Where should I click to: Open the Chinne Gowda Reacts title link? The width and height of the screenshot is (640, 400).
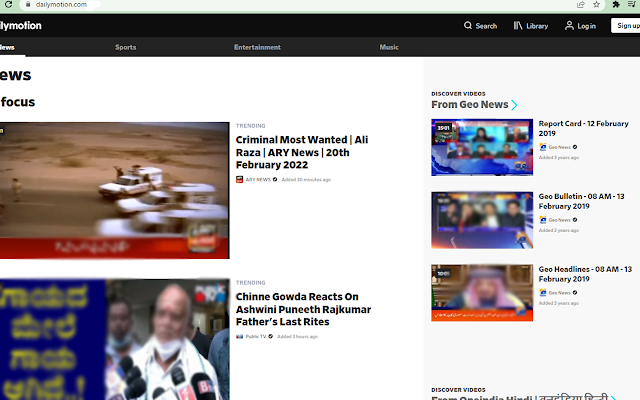[x=303, y=309]
